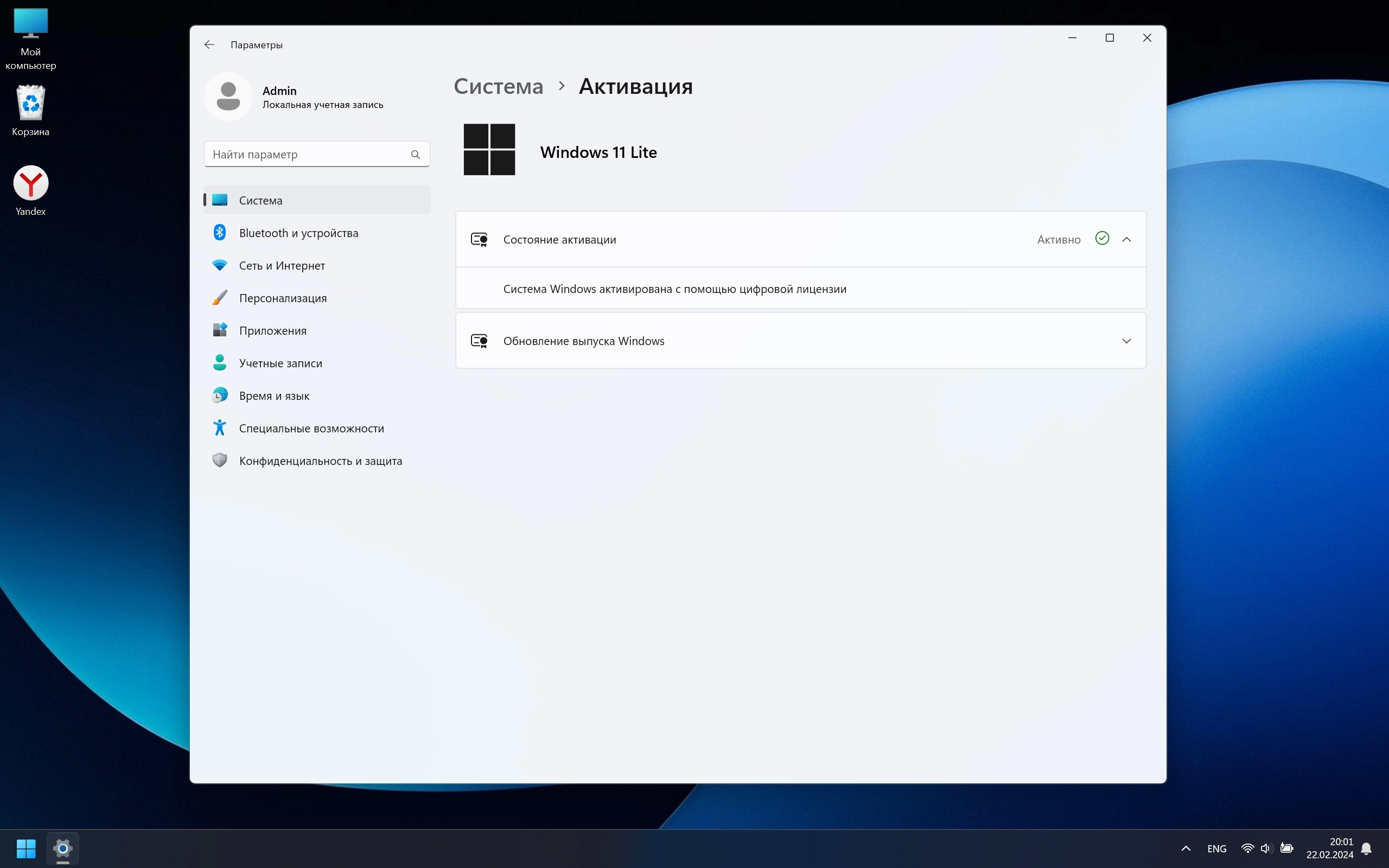Click Система breadcrumb link
Image resolution: width=1389 pixels, height=868 pixels.
pos(498,87)
